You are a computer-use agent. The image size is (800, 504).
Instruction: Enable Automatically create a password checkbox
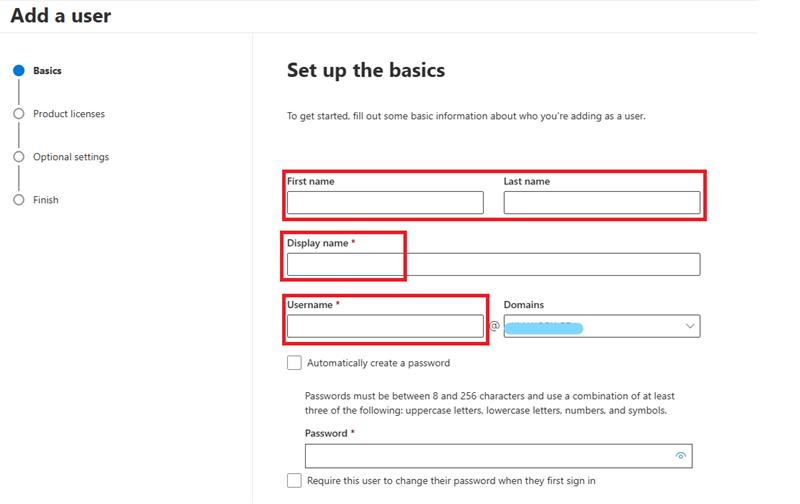tap(294, 363)
